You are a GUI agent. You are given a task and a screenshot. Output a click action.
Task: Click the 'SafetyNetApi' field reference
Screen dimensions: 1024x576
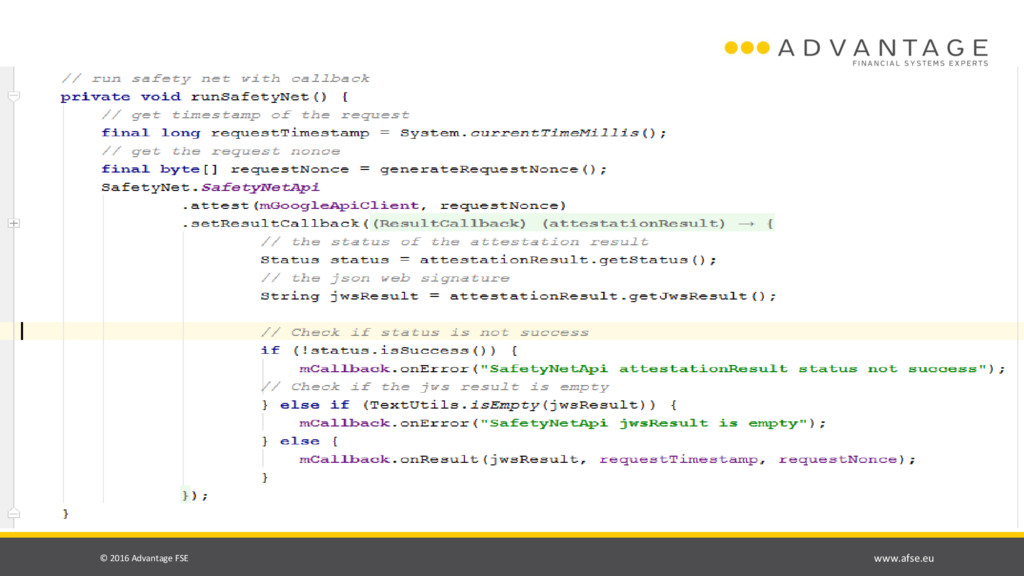[x=261, y=187]
